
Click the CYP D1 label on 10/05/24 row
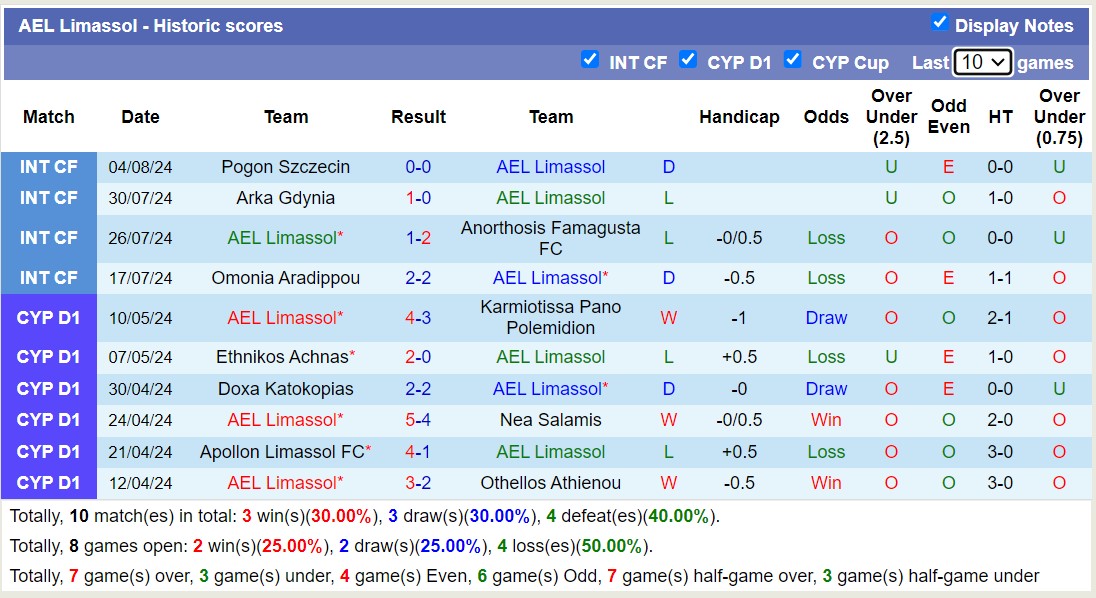click(48, 318)
